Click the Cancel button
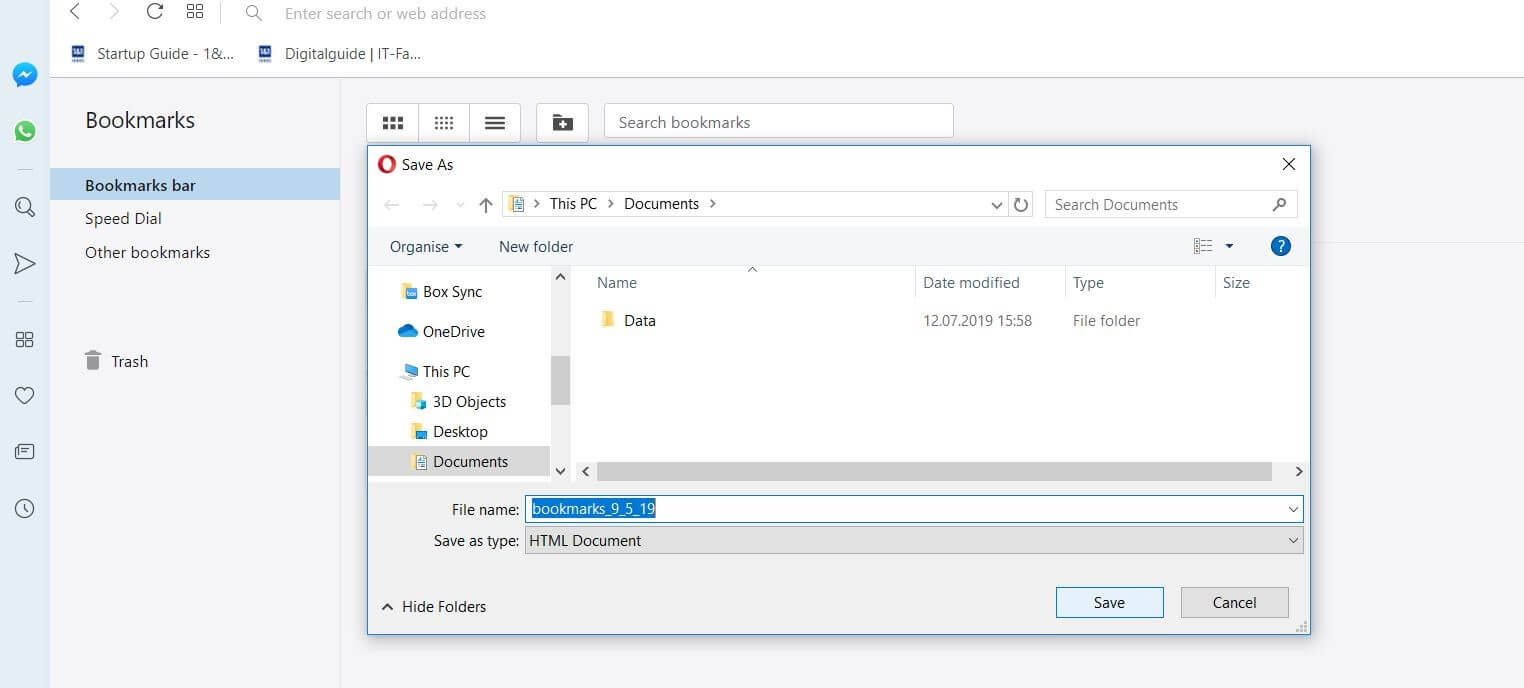This screenshot has height=688, width=1524. click(x=1234, y=602)
